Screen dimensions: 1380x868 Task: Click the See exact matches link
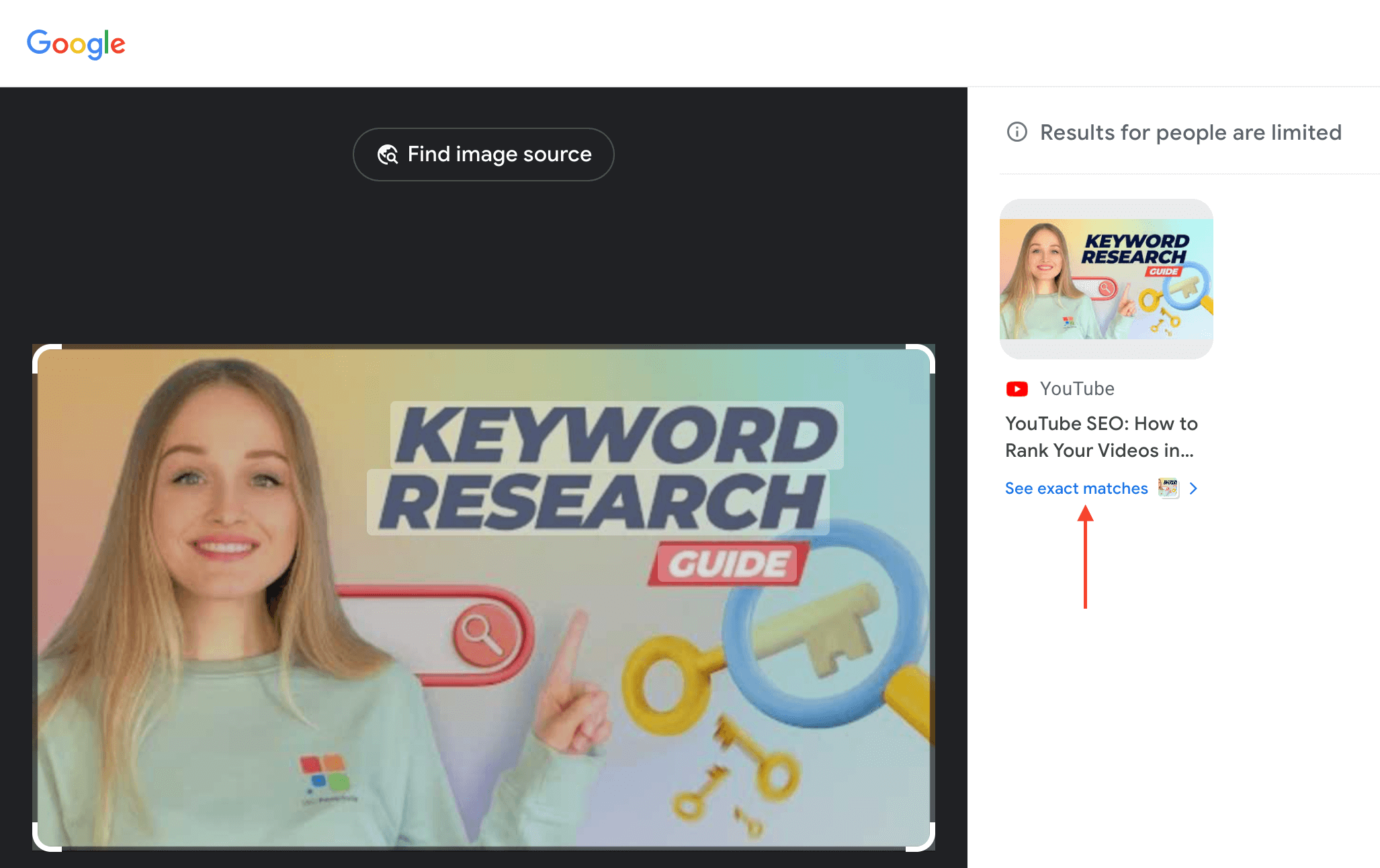(1076, 488)
